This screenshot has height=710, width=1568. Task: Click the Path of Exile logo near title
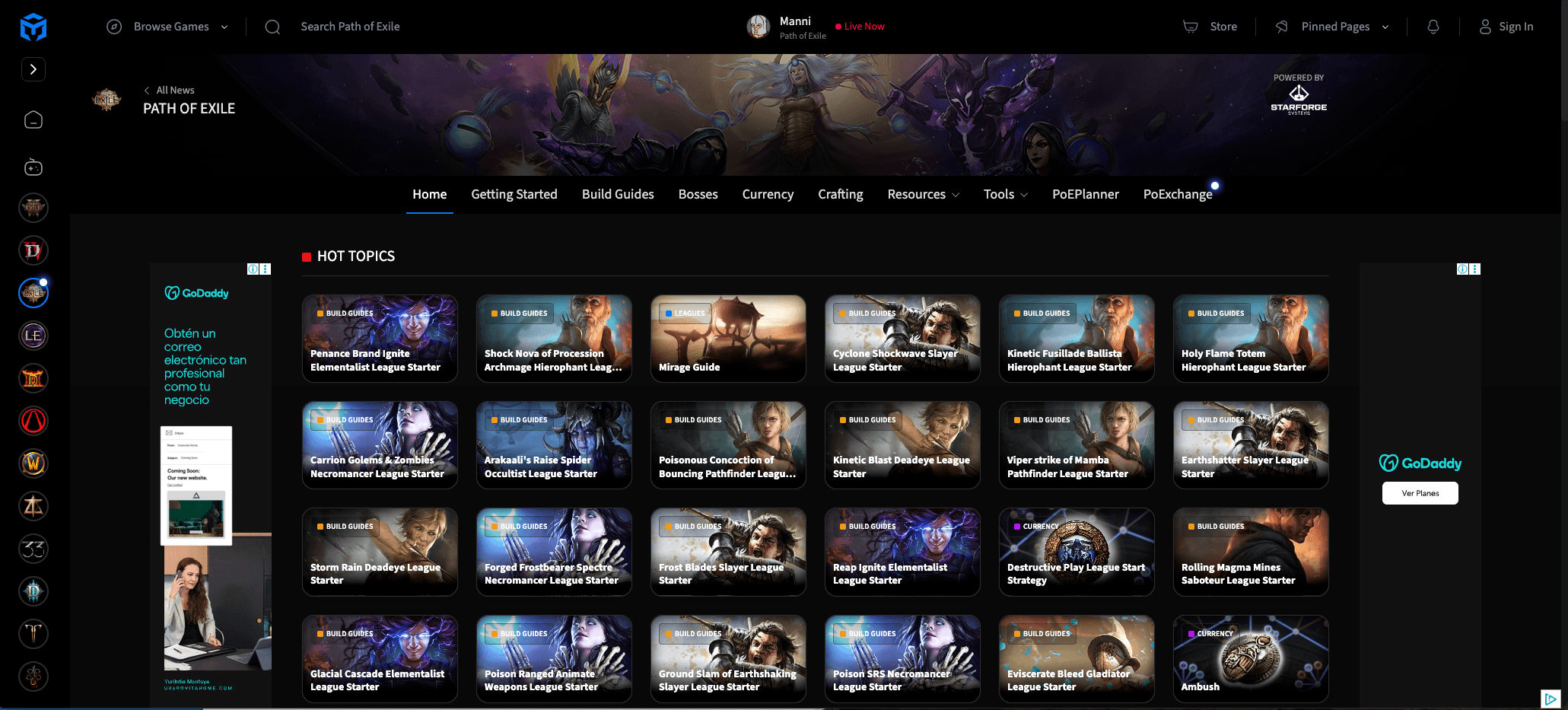coord(107,99)
